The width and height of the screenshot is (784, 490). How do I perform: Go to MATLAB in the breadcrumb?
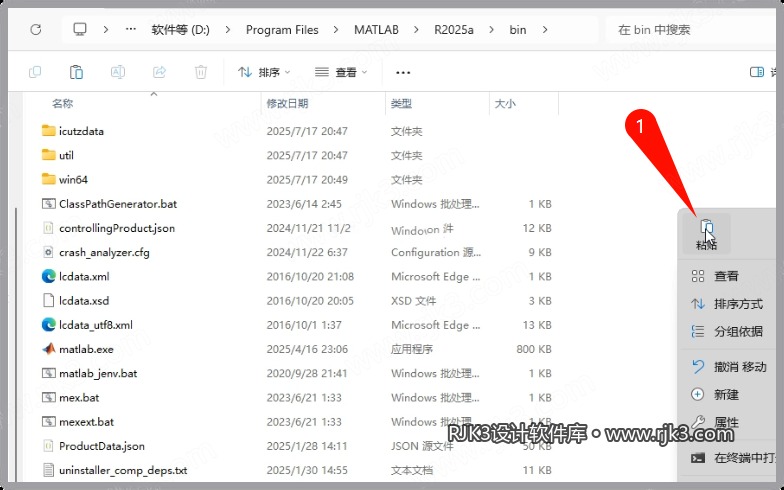[376, 30]
